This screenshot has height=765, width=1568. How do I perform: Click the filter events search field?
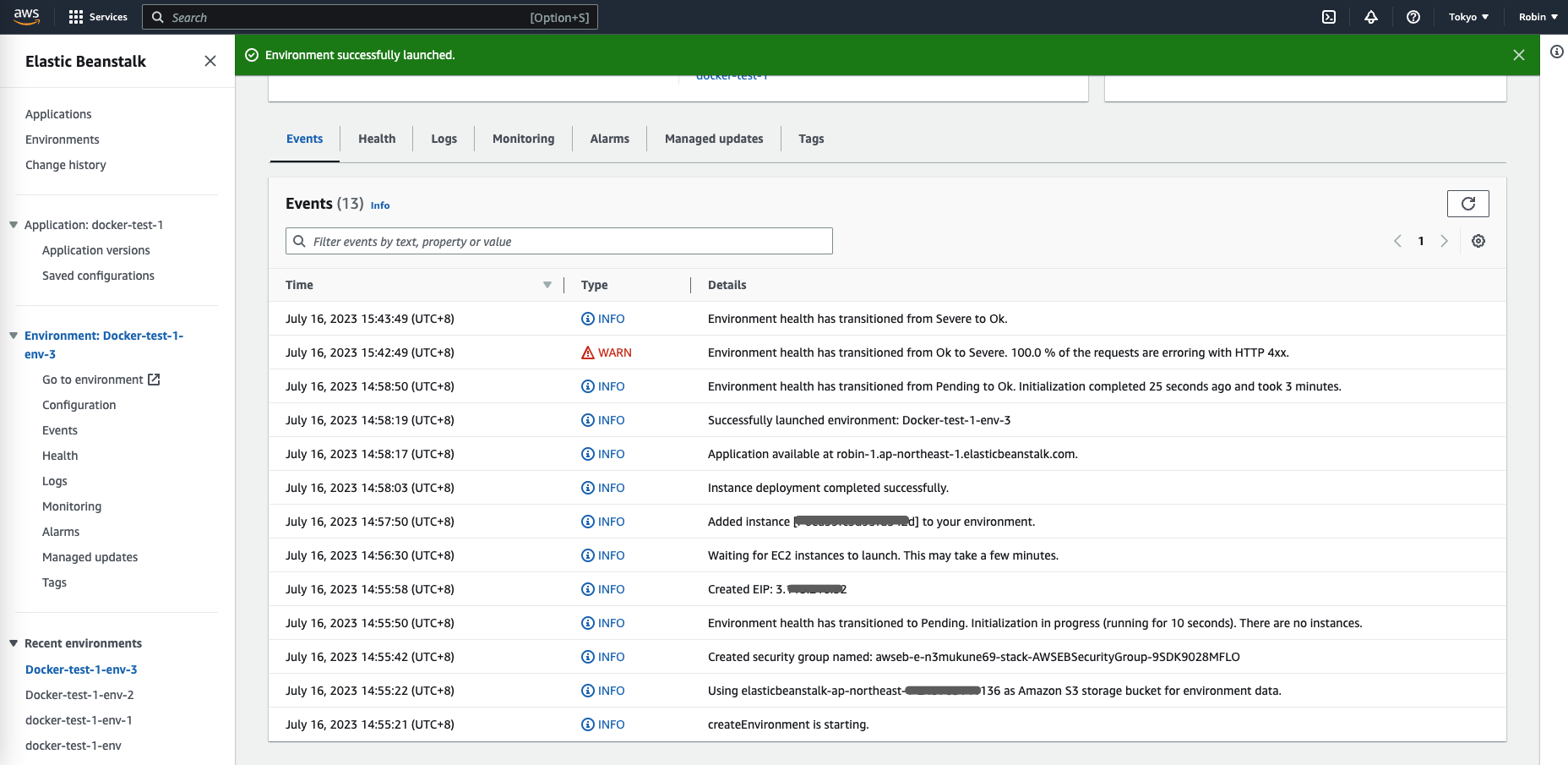click(x=559, y=241)
